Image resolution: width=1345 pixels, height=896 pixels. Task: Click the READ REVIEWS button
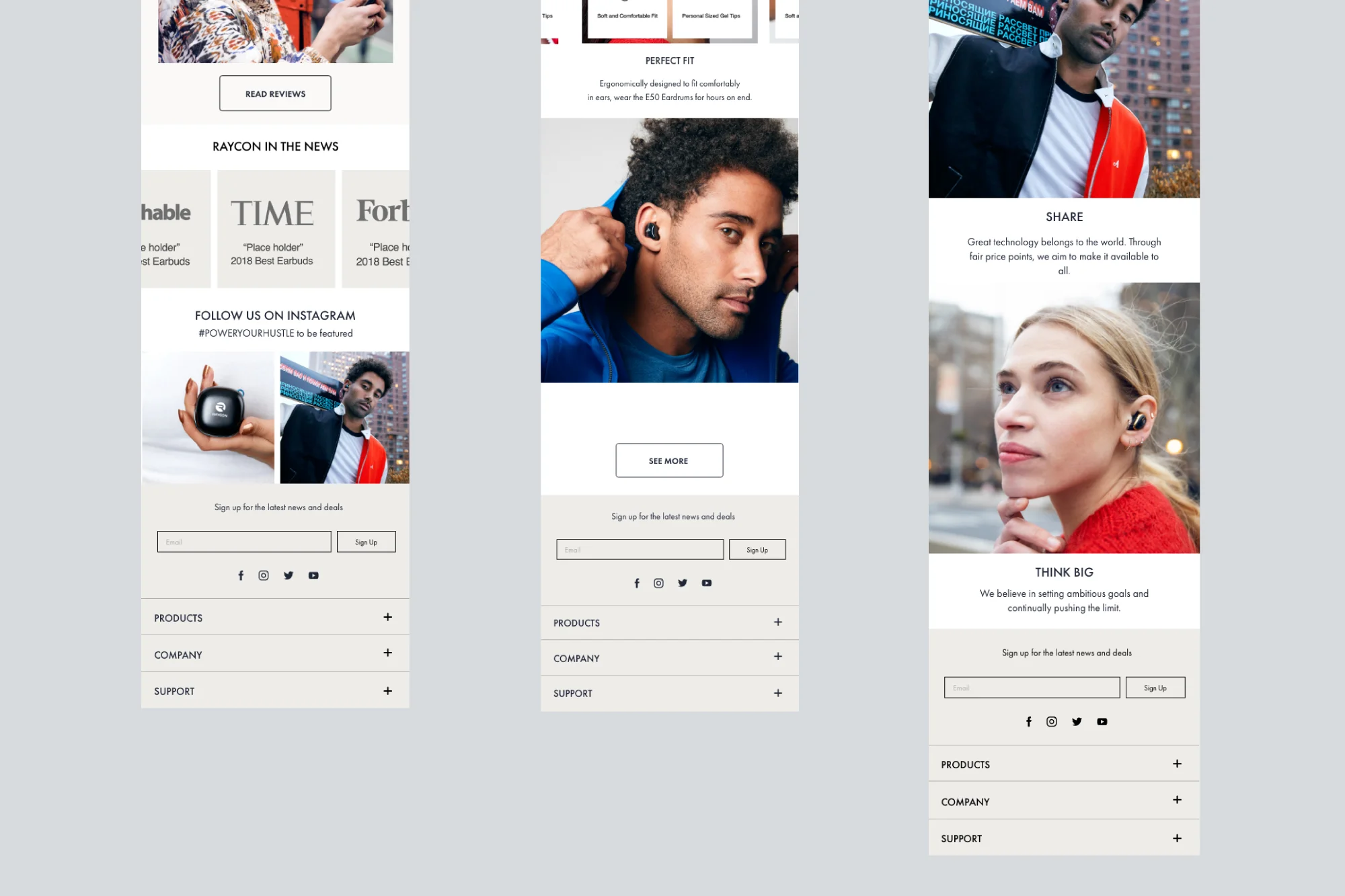pyautogui.click(x=275, y=93)
